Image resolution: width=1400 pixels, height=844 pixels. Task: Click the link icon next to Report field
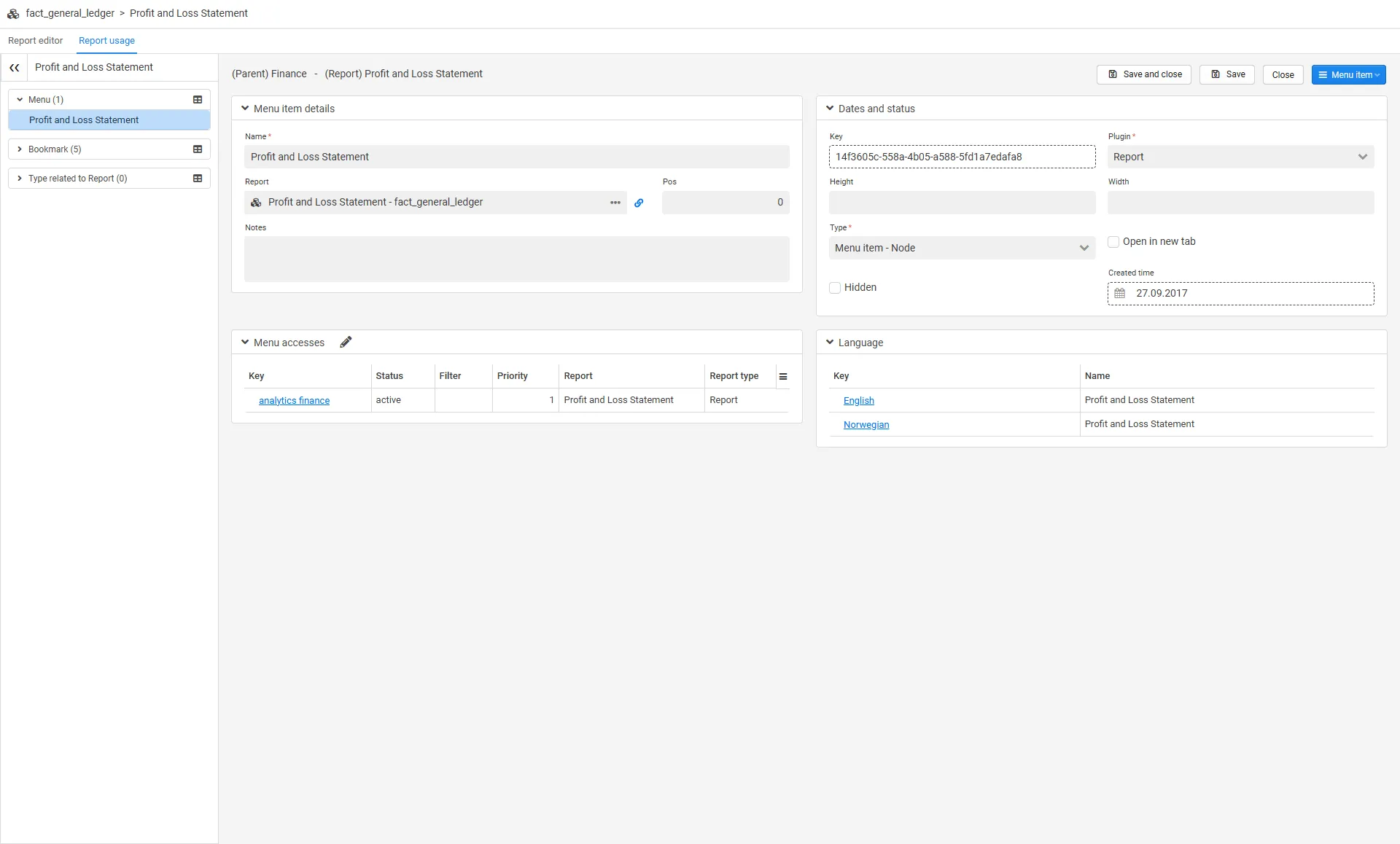coord(639,203)
